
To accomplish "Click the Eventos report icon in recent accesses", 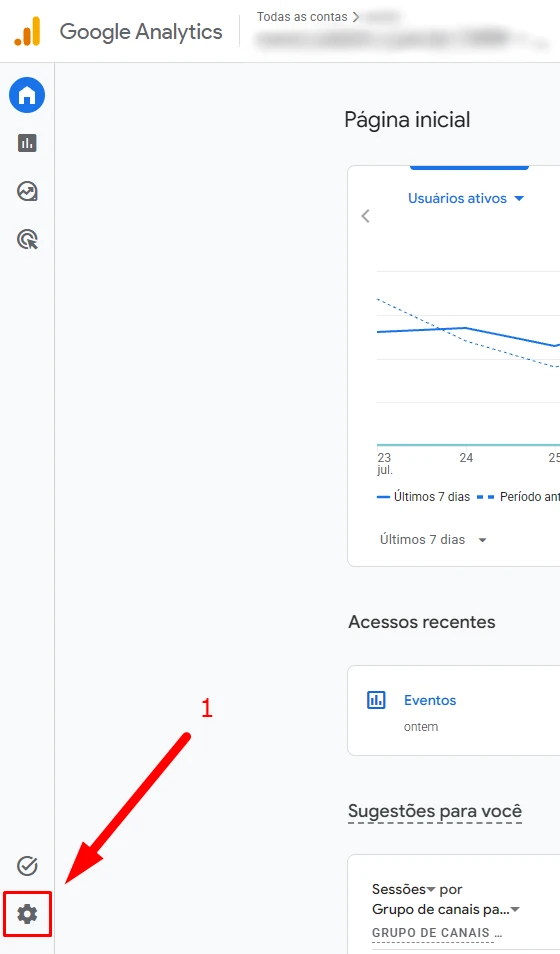I will 376,700.
